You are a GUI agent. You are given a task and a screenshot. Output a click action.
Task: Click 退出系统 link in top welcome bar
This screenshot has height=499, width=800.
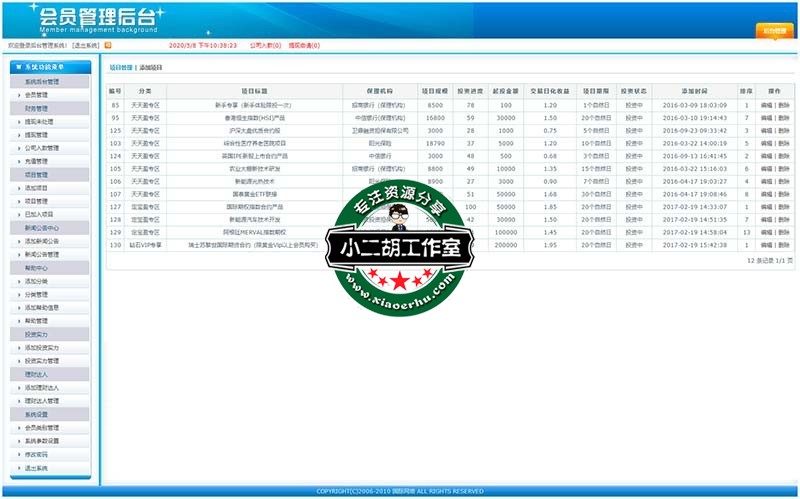(x=86, y=46)
